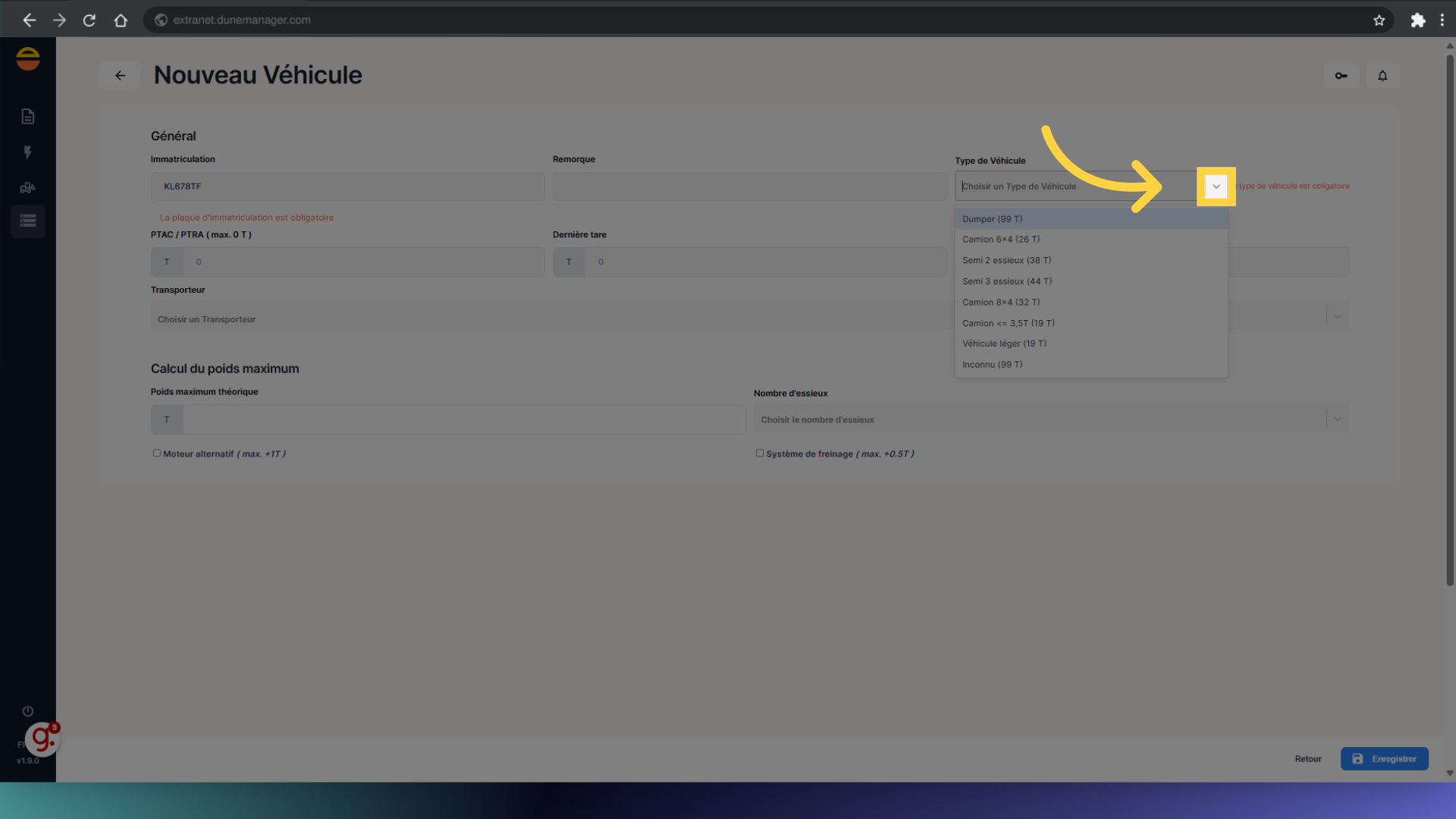This screenshot has height=819, width=1456.
Task: Click the power logout icon
Action: tap(28, 711)
